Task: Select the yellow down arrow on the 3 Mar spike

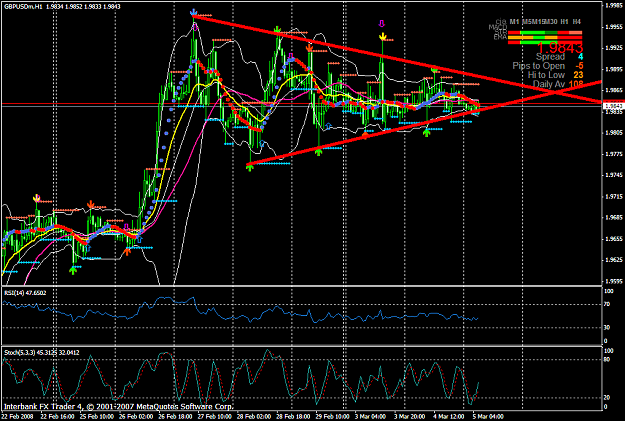Action: [x=383, y=37]
